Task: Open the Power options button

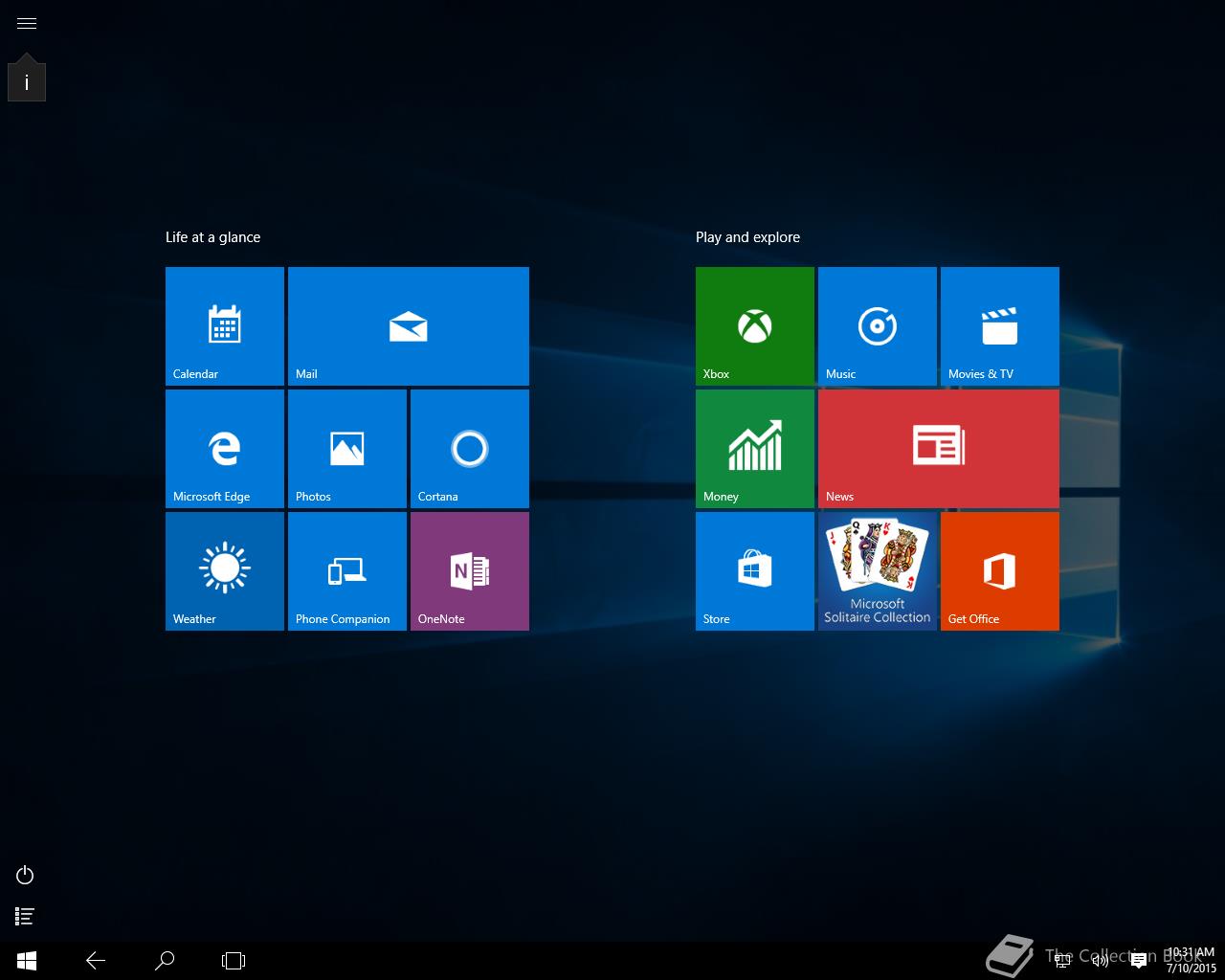Action: click(x=25, y=875)
